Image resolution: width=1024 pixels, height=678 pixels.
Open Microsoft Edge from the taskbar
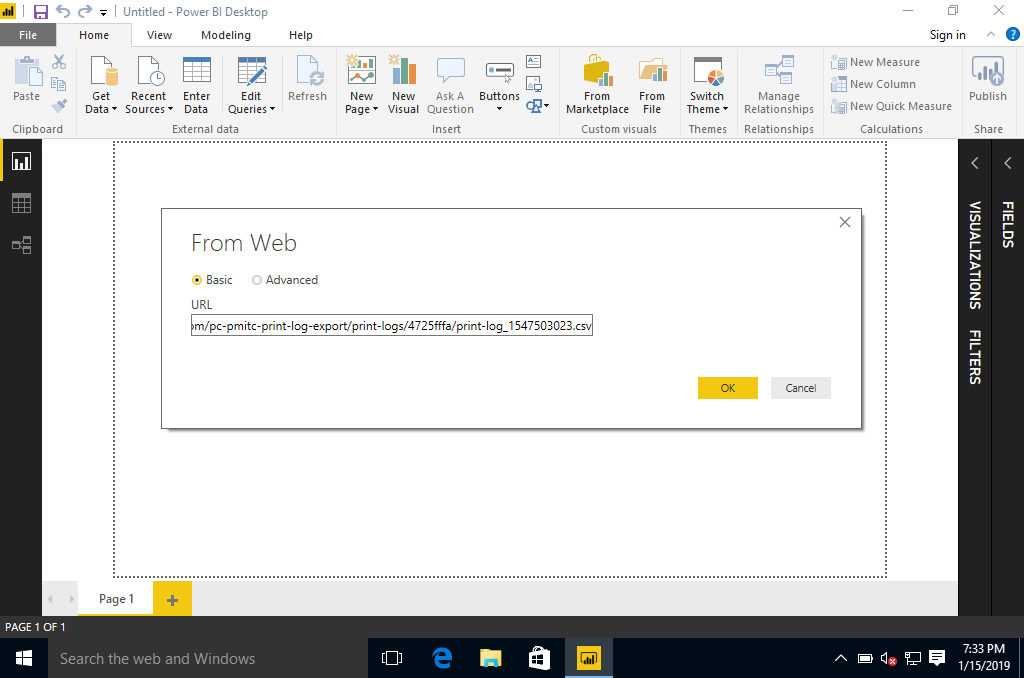tap(442, 658)
